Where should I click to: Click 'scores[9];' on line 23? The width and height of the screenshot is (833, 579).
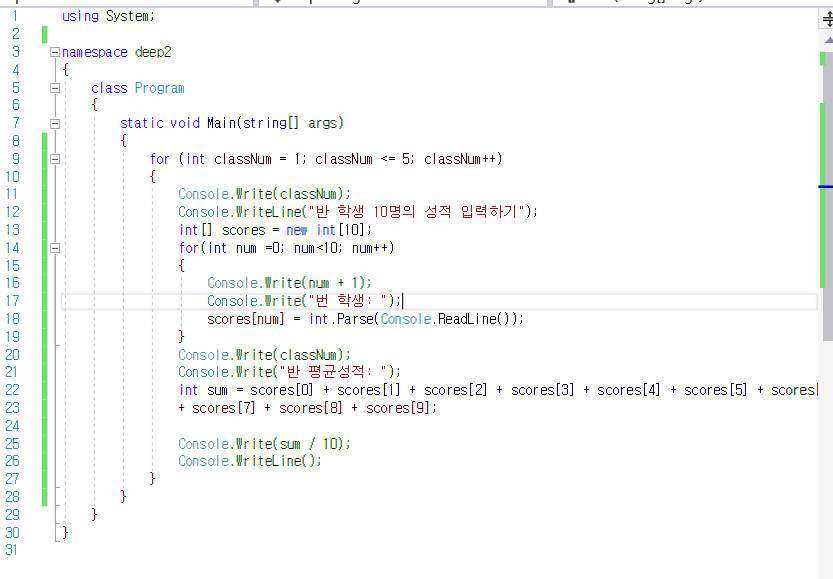point(401,408)
